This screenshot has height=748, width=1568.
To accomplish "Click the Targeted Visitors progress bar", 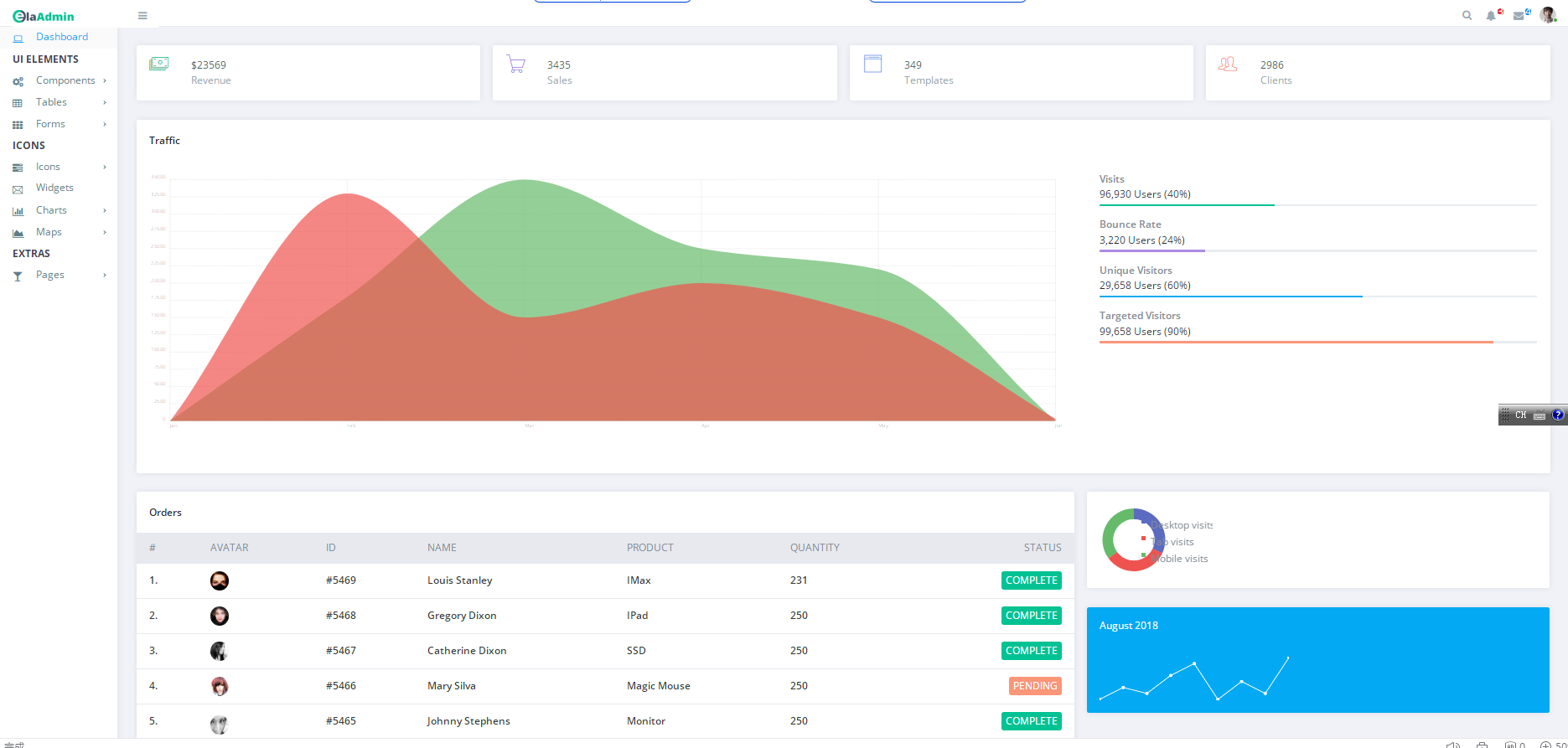I will click(x=1317, y=342).
